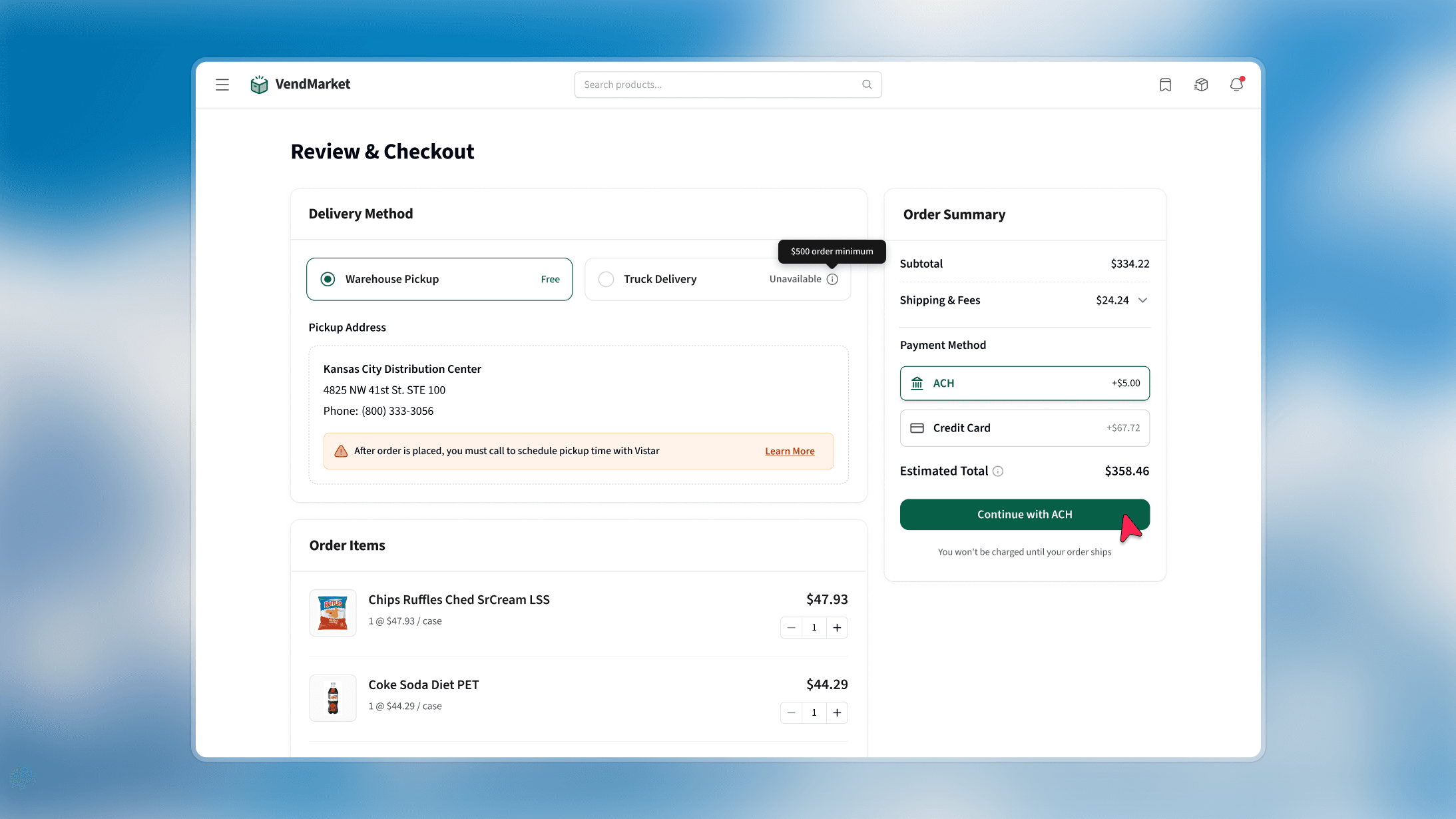Click the info icon beside Estimated Total
Screen dimensions: 1456x819
click(x=997, y=471)
